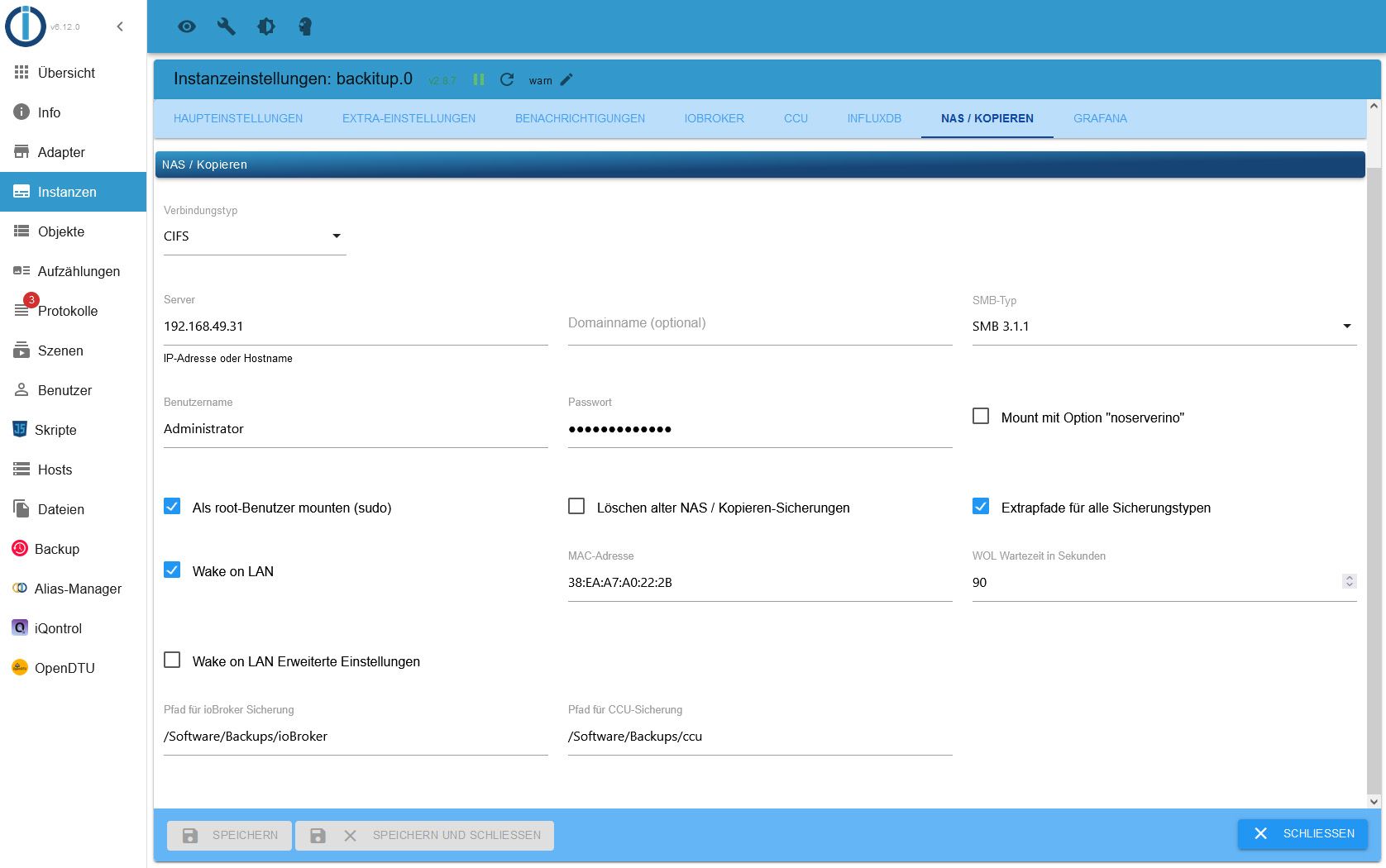The image size is (1386, 868).
Task: Open the Dateien files icon in the sidebar
Action: [22, 509]
